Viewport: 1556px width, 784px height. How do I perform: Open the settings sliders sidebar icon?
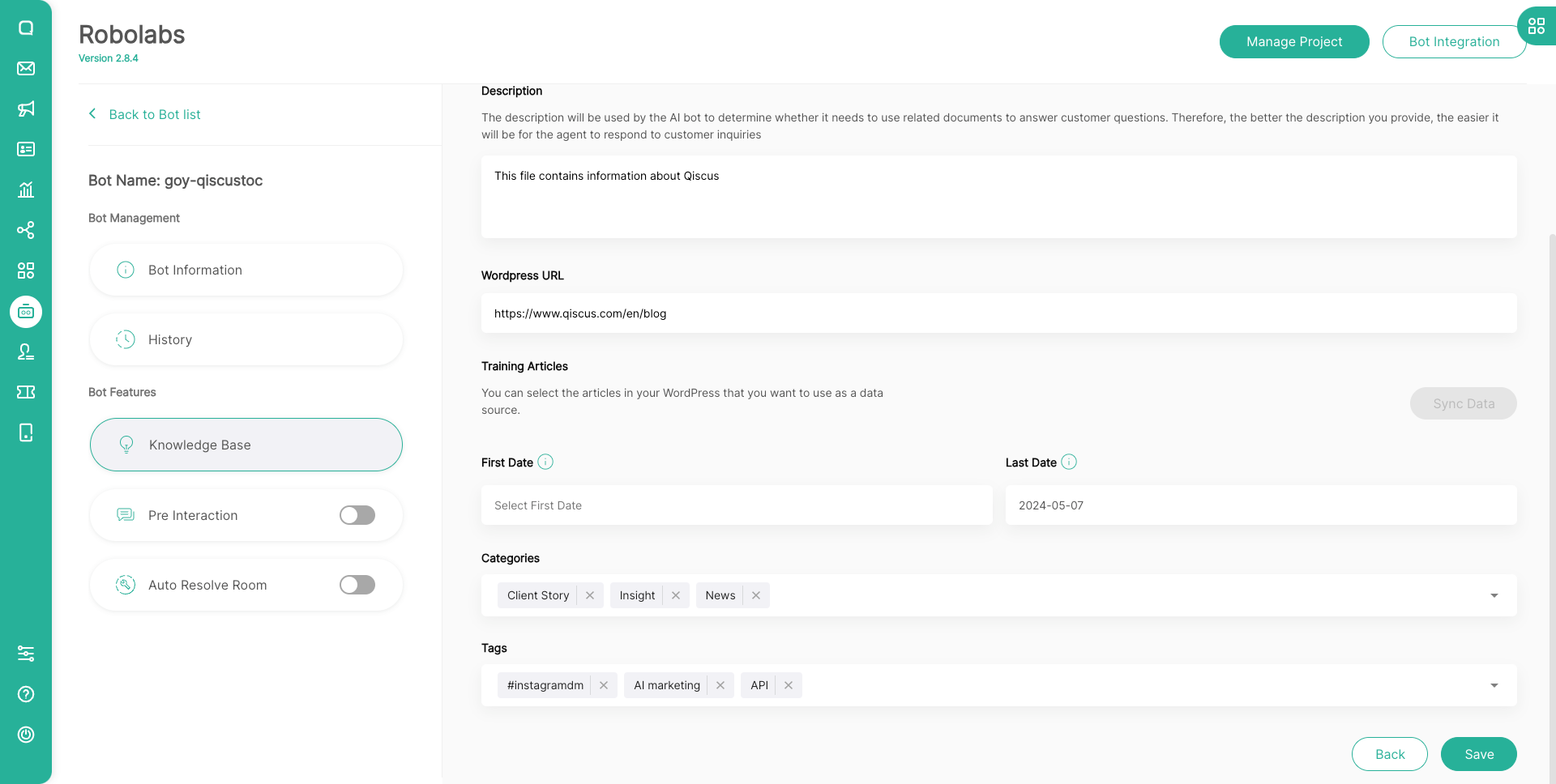[26, 654]
